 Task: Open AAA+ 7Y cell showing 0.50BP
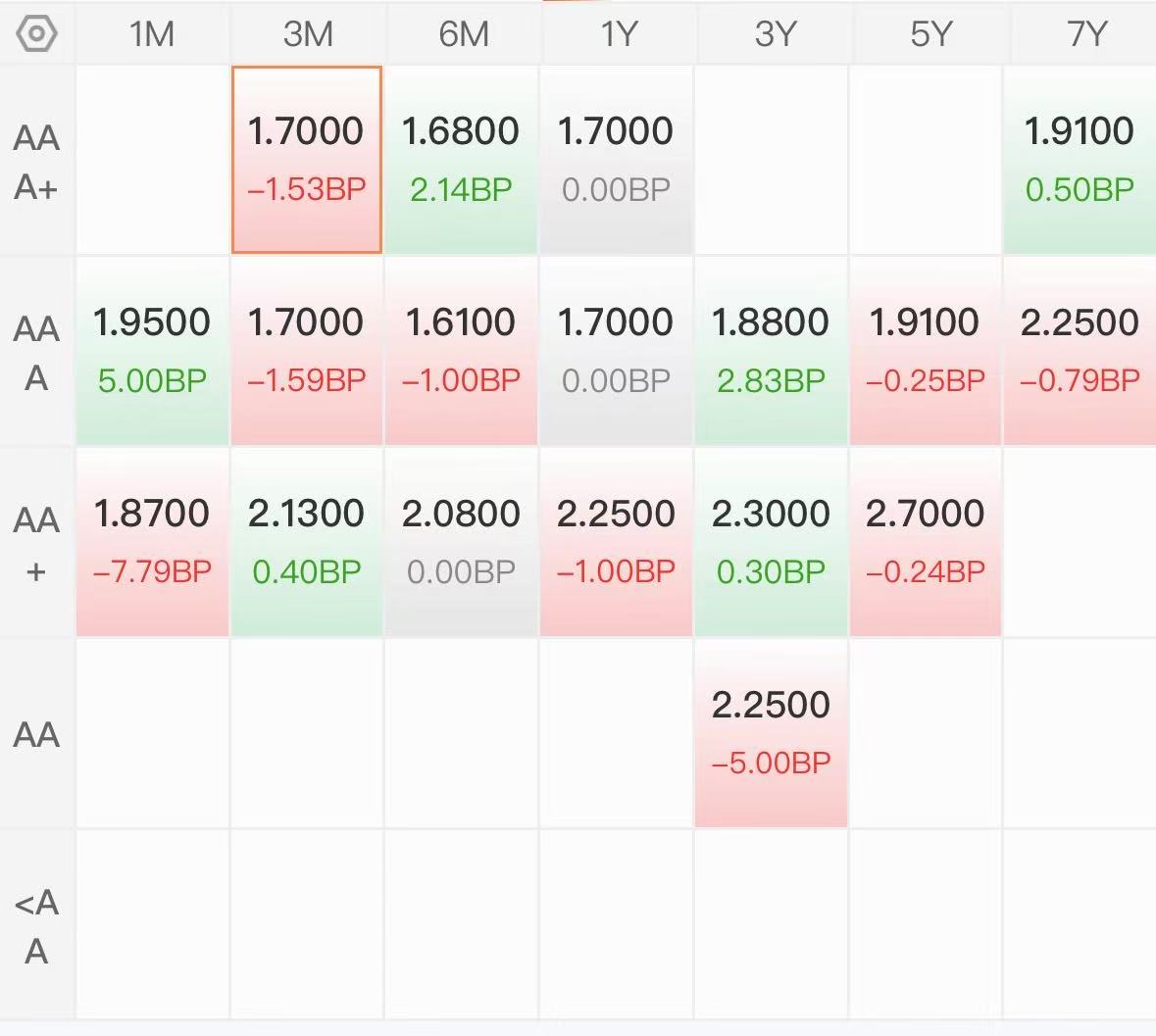[1080, 160]
